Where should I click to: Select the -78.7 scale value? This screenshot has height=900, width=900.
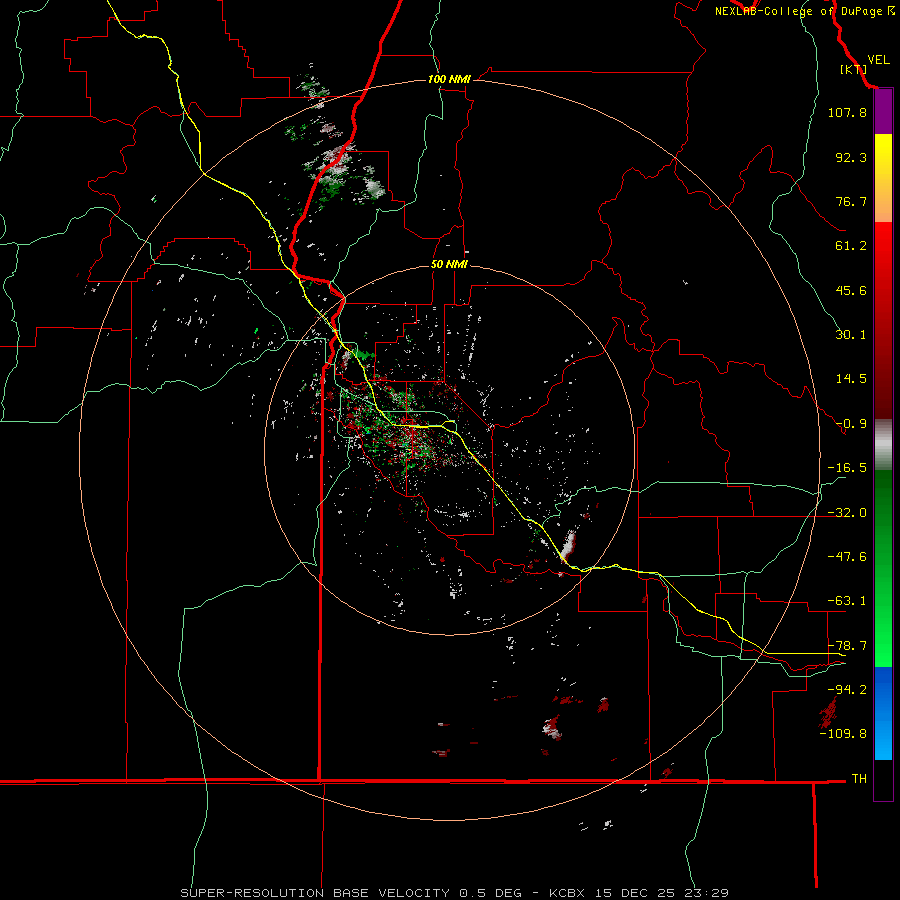847,646
